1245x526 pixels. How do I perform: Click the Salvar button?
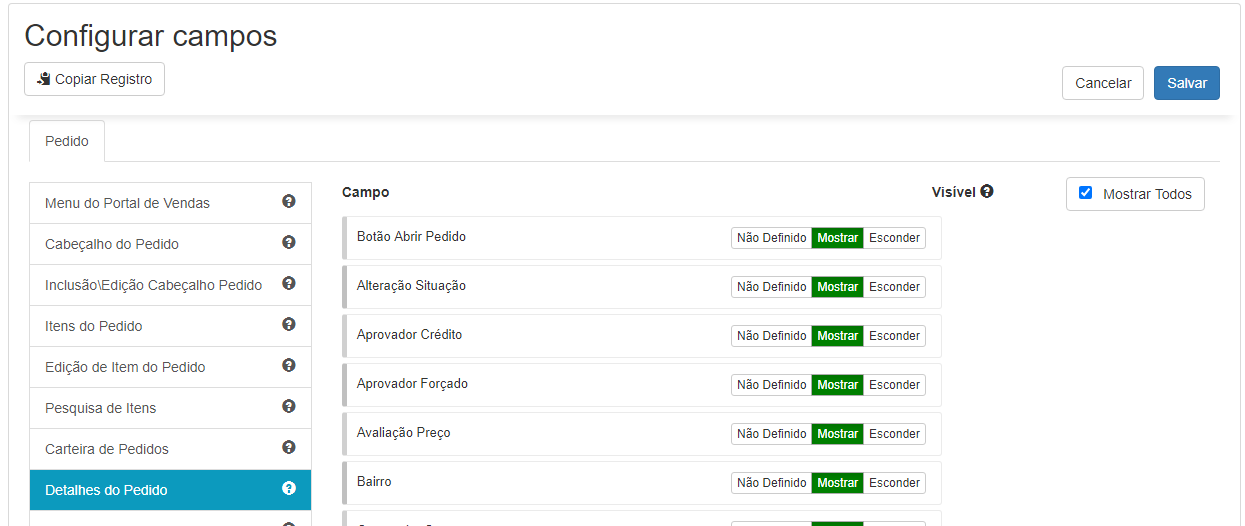[1186, 83]
